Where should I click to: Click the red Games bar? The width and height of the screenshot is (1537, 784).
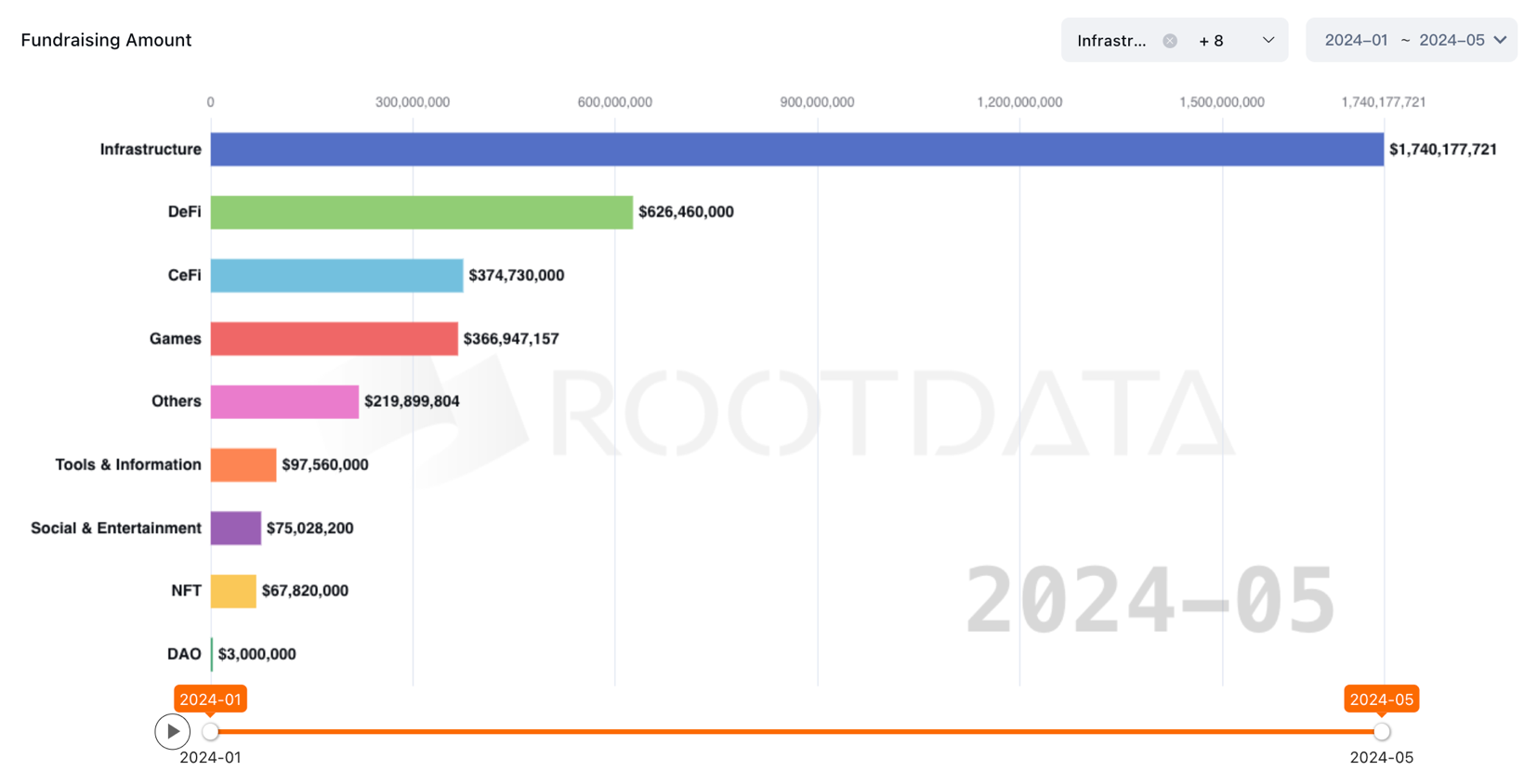coord(335,339)
